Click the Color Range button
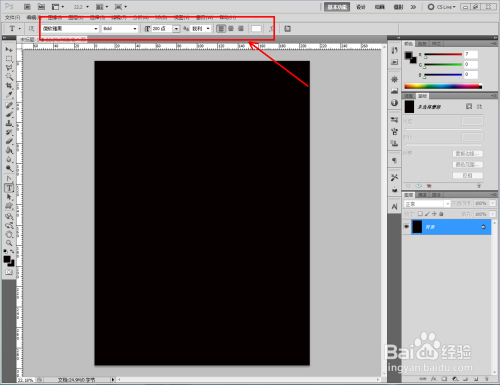Image resolution: width=500 pixels, height=385 pixels. [467, 165]
